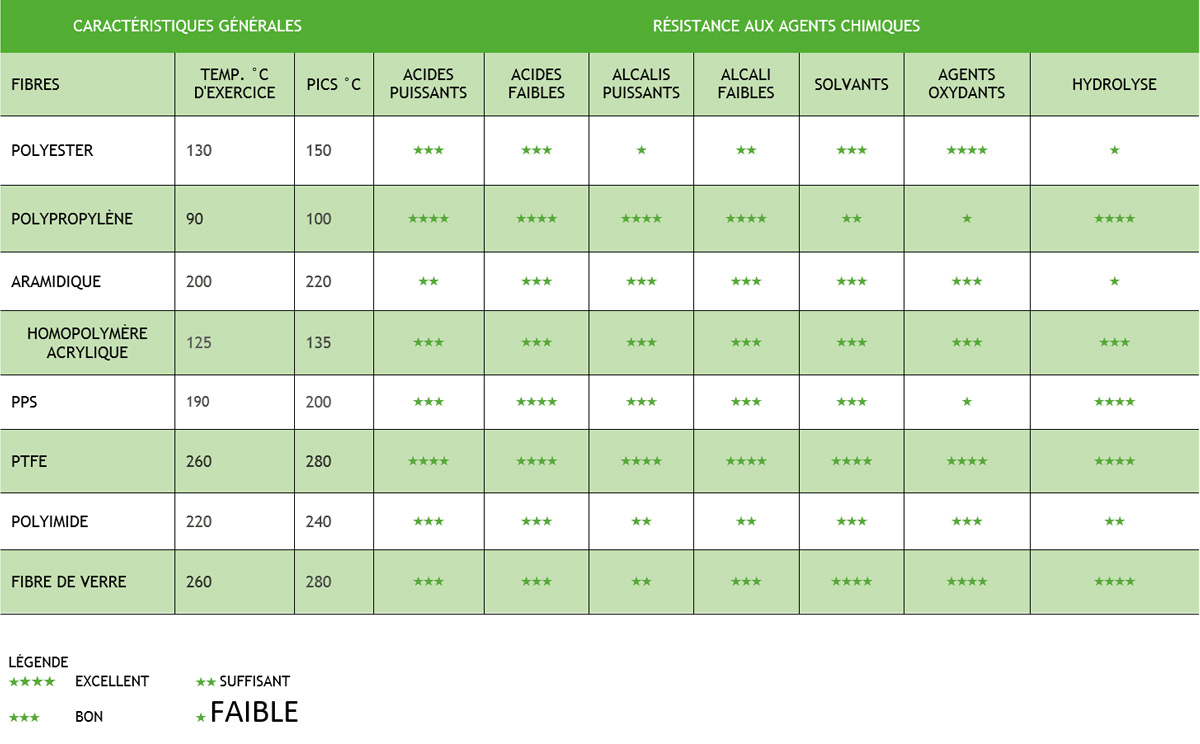The height and width of the screenshot is (744, 1200).
Task: Click the TEMP. °C D'EXERCICE column header
Action: [234, 84]
